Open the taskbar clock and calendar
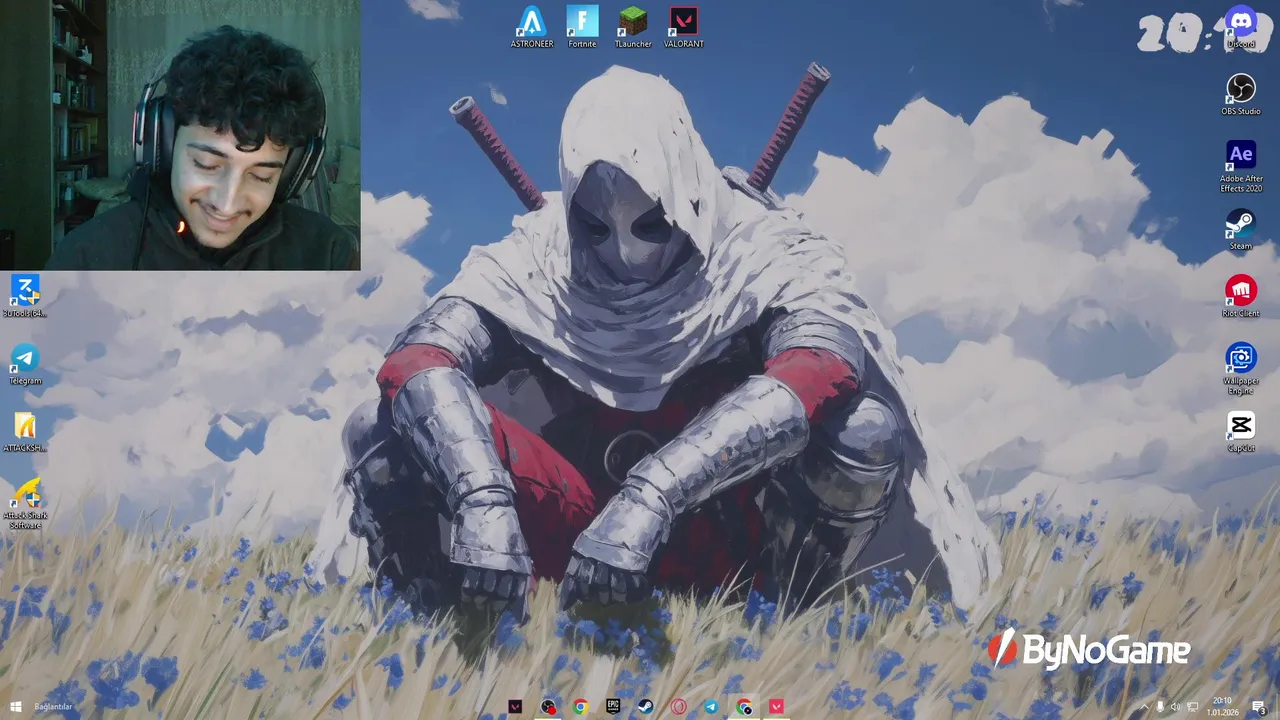This screenshot has height=720, width=1280. click(x=1222, y=707)
